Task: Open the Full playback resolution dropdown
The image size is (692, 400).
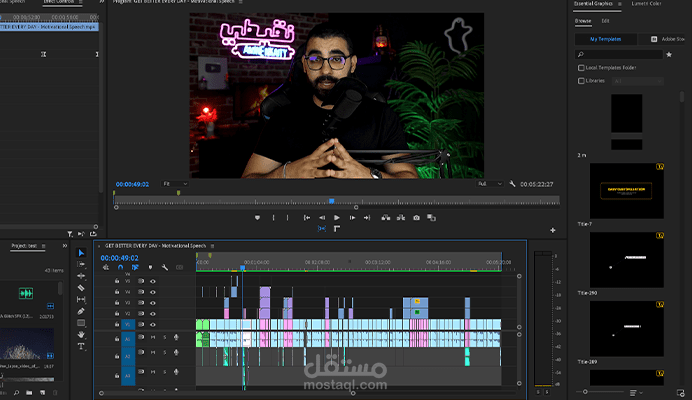Action: [x=489, y=184]
